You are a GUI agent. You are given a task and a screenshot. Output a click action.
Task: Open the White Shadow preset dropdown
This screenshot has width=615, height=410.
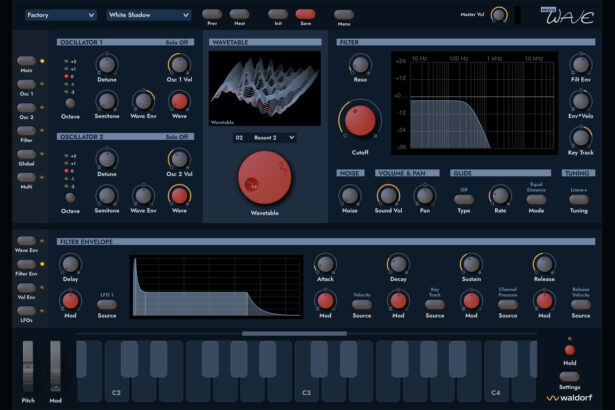(x=149, y=15)
